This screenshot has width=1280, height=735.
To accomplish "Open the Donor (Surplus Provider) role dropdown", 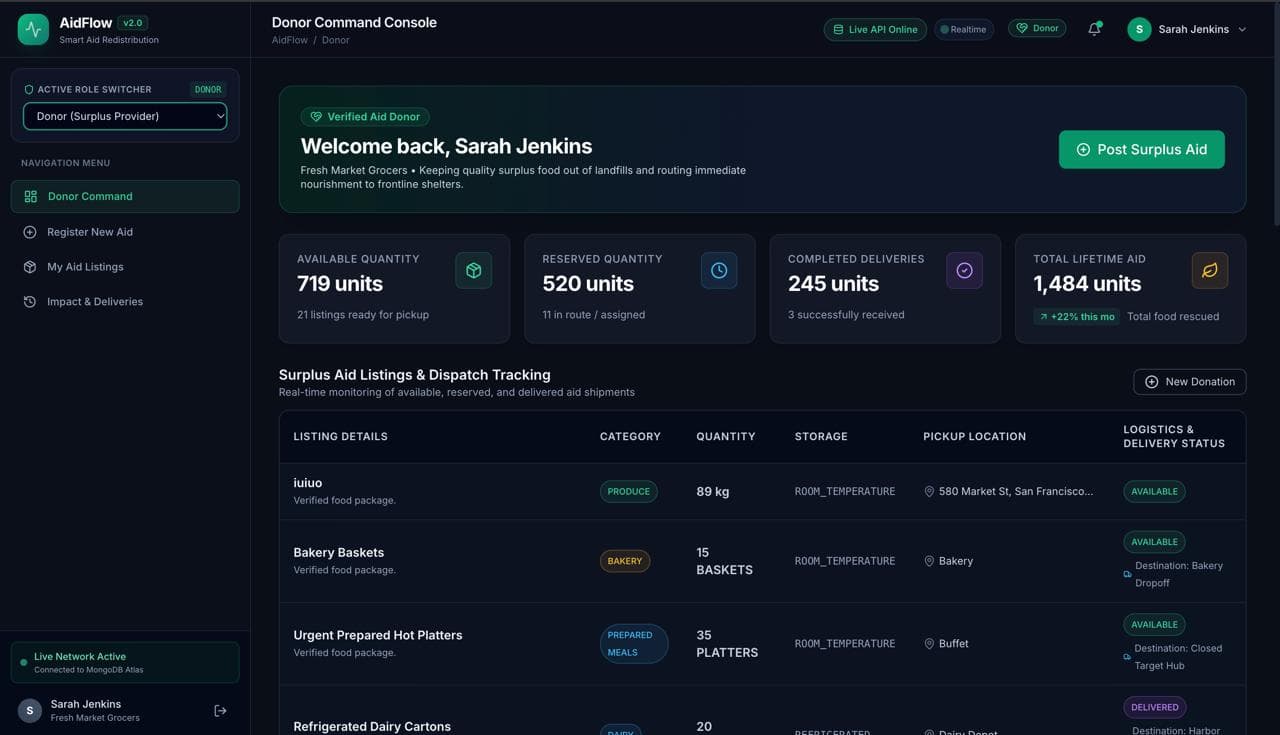I will pos(125,116).
